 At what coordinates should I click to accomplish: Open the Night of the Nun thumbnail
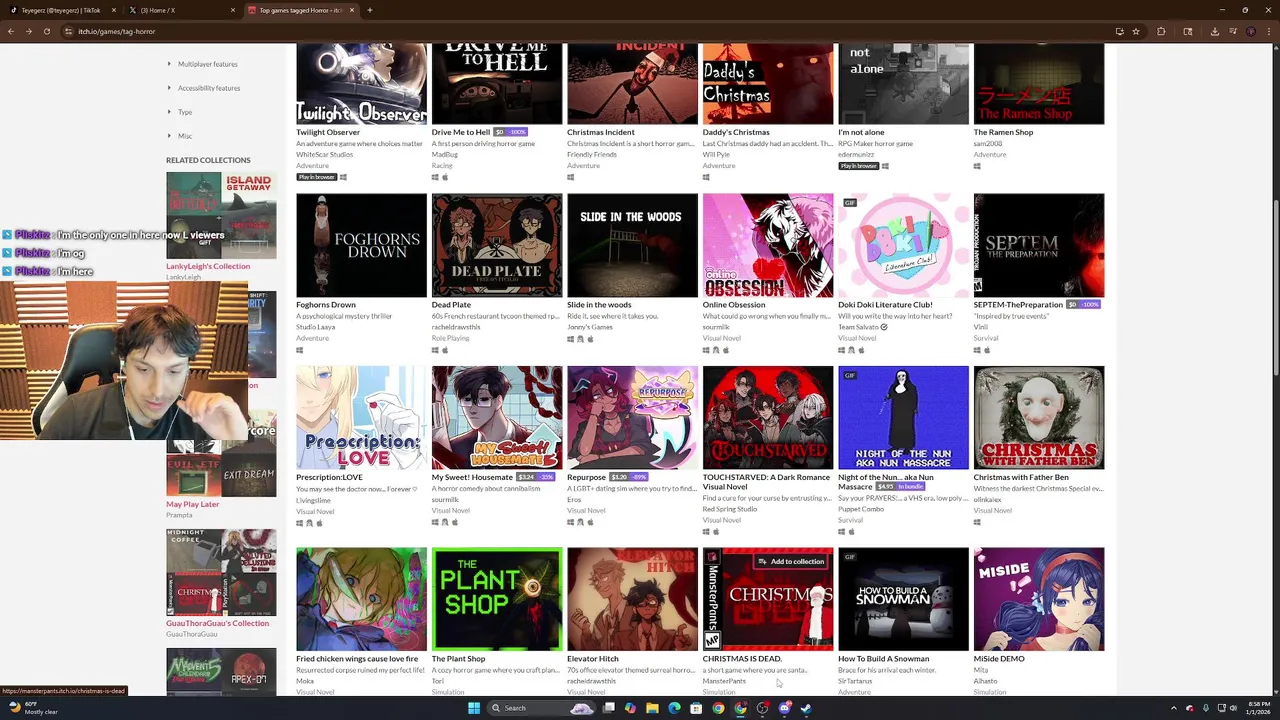903,418
